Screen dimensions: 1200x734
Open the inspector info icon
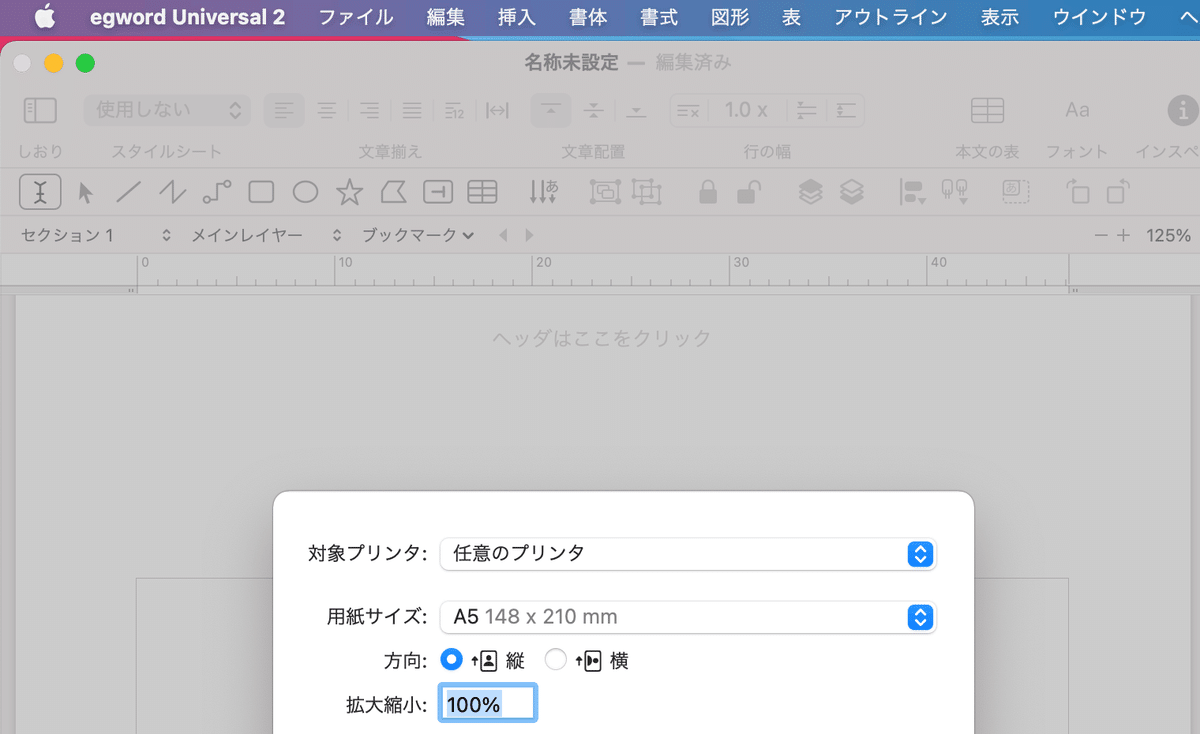click(x=1183, y=110)
